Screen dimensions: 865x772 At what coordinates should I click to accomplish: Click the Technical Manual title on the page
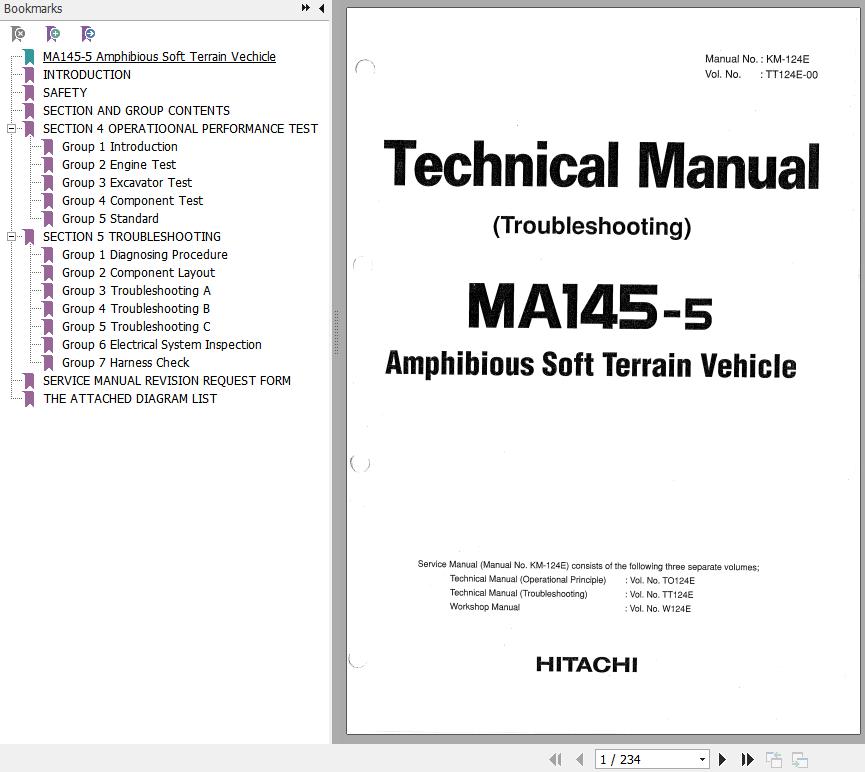(x=601, y=164)
